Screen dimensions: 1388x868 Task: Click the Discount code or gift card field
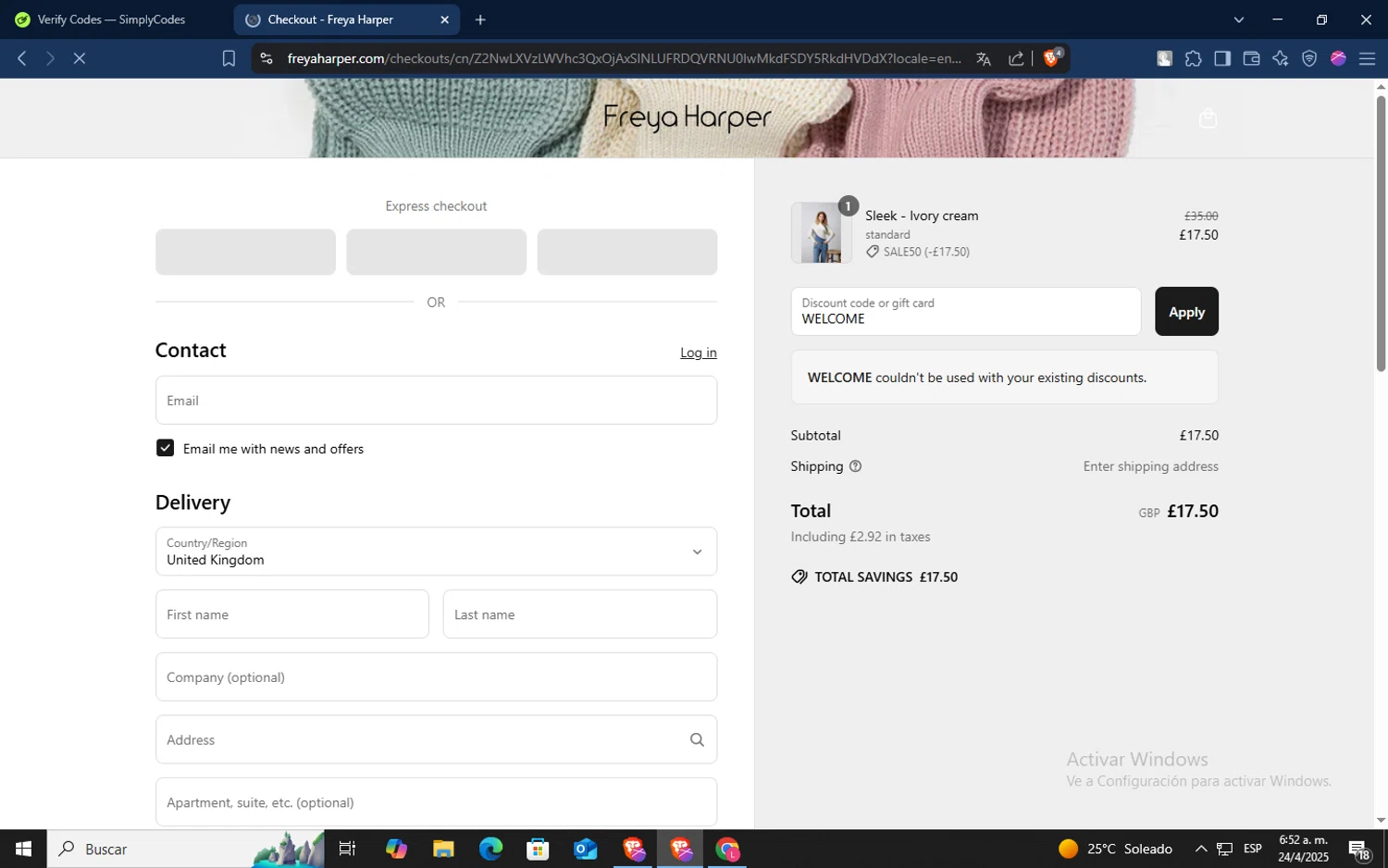[x=965, y=312]
